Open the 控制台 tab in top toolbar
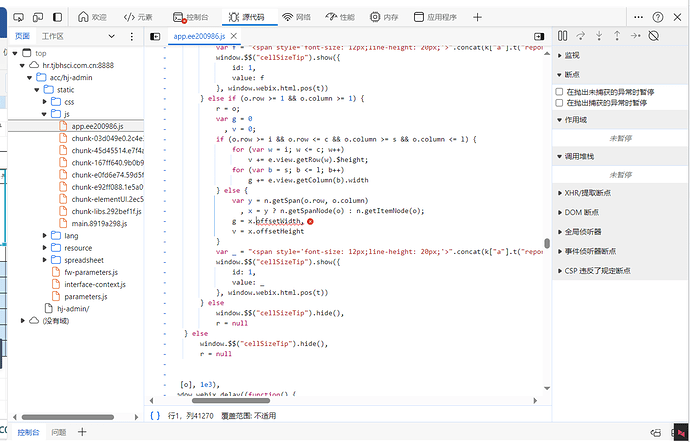The height and width of the screenshot is (442, 690). [191, 18]
